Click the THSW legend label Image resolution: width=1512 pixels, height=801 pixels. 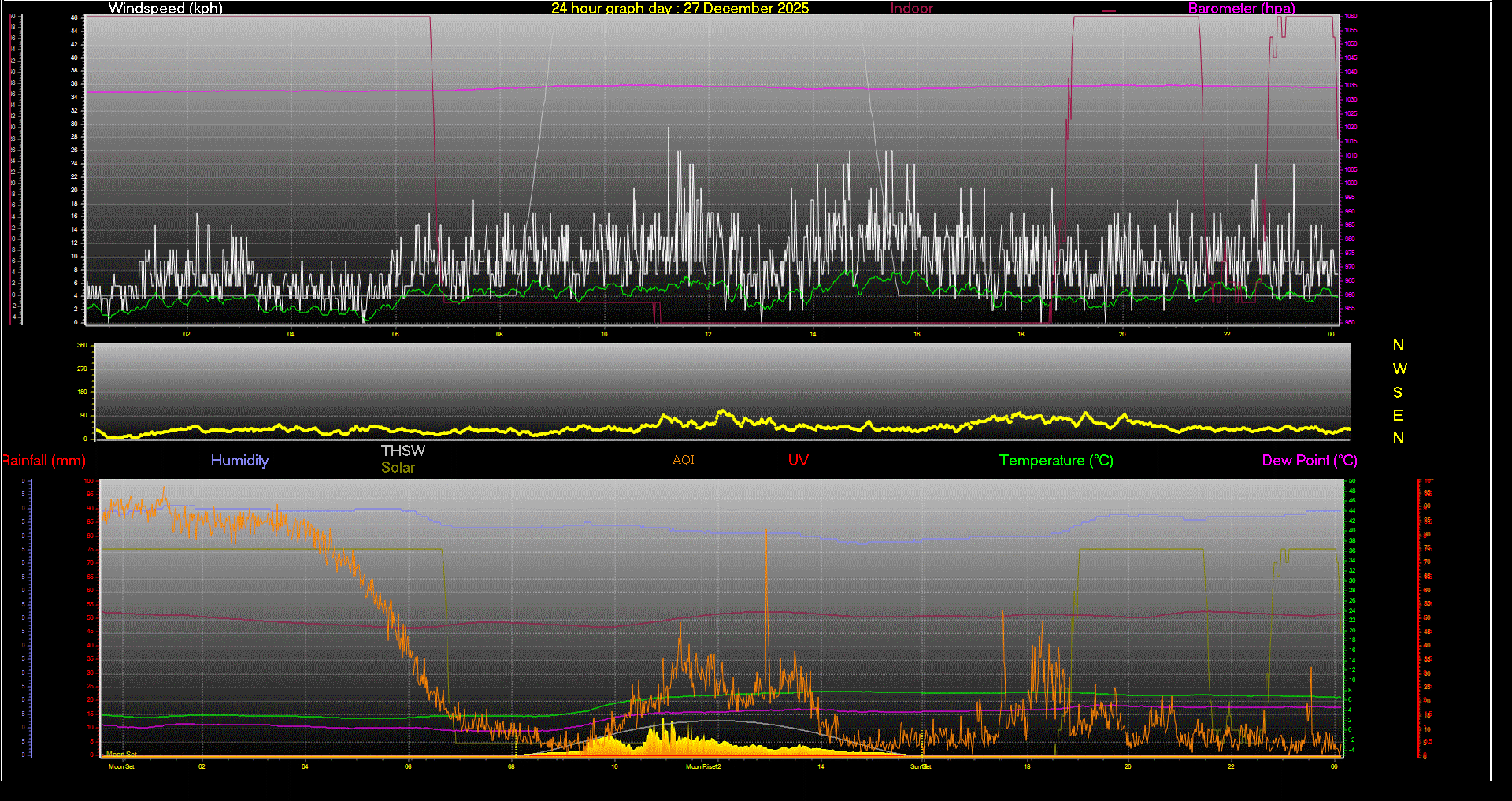point(402,451)
